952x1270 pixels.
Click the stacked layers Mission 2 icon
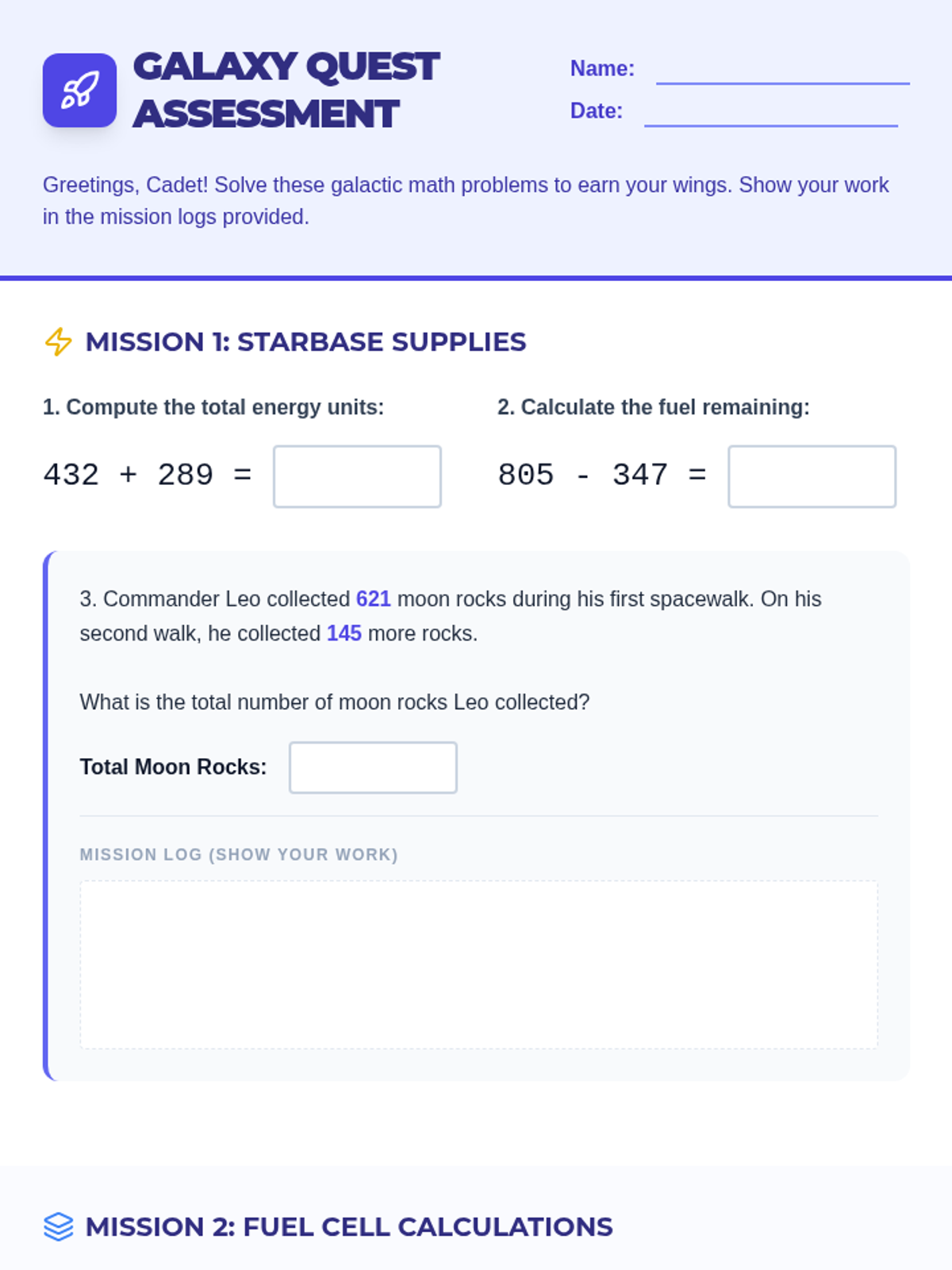(59, 1226)
